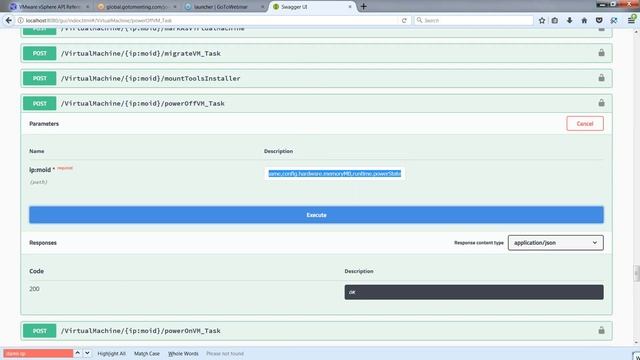The image size is (640, 360).
Task: Click the POST badge of powerOnVM_Task
Action: coord(40,331)
